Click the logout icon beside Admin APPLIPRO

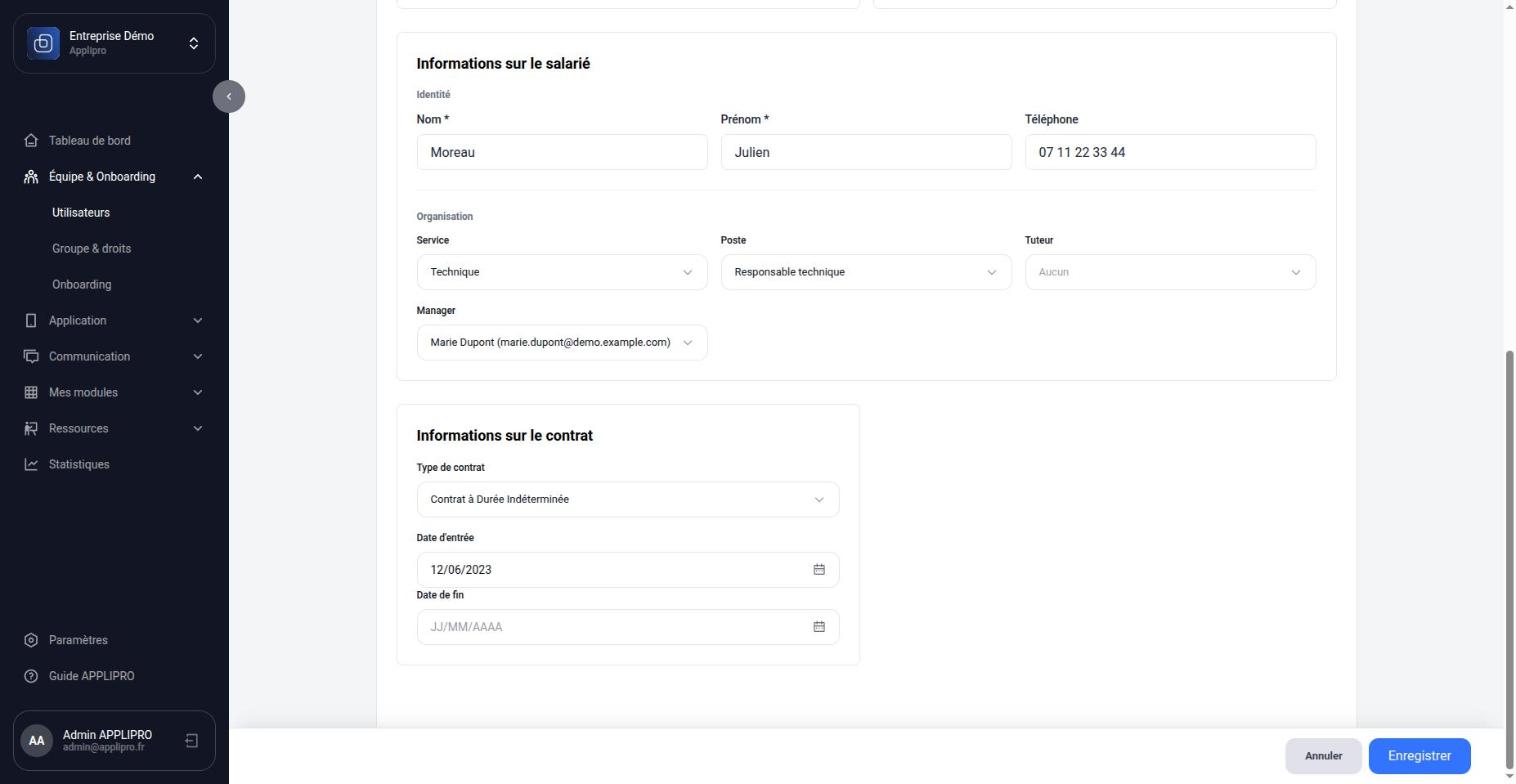(192, 741)
